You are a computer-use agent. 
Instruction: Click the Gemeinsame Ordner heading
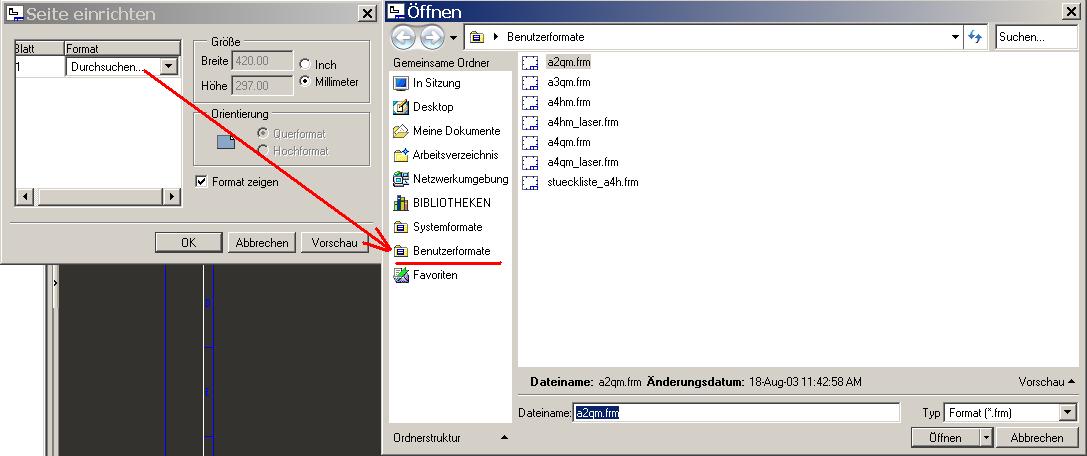[441, 62]
